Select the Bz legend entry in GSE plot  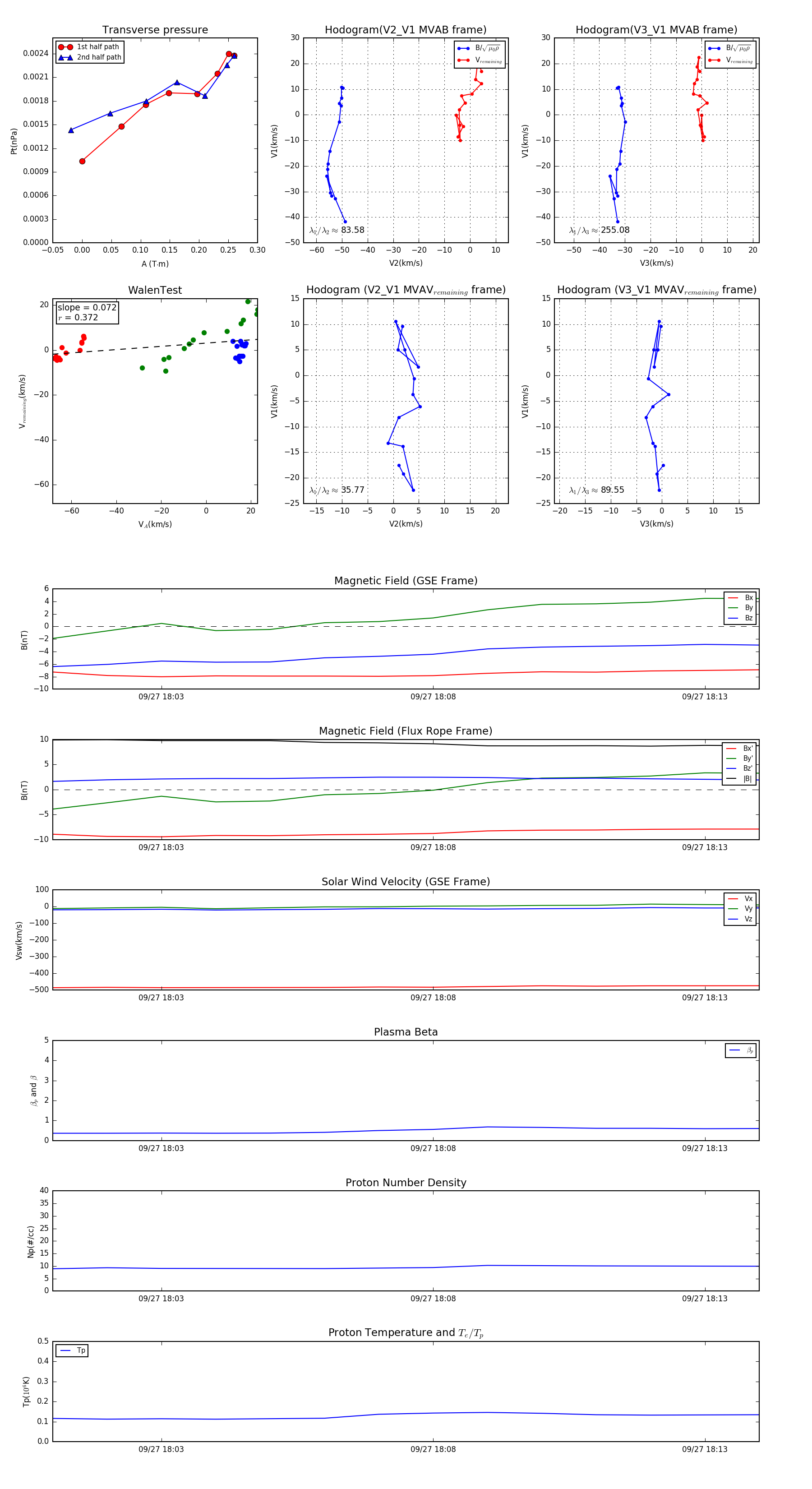point(740,618)
